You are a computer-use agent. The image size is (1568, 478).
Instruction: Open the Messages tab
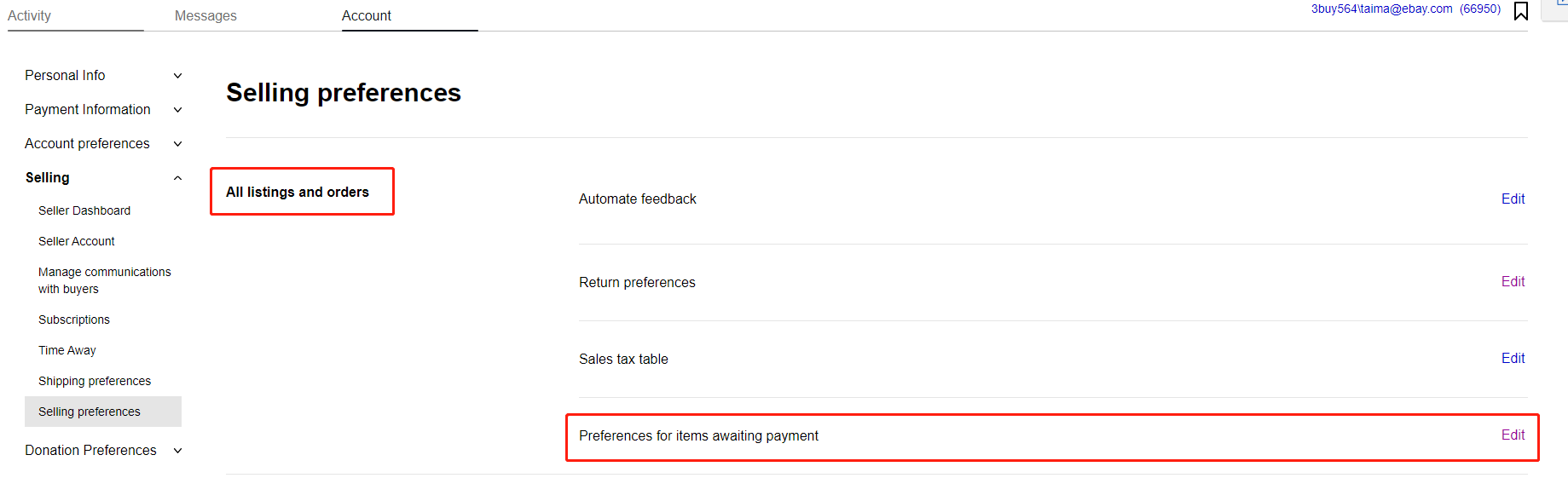click(205, 15)
